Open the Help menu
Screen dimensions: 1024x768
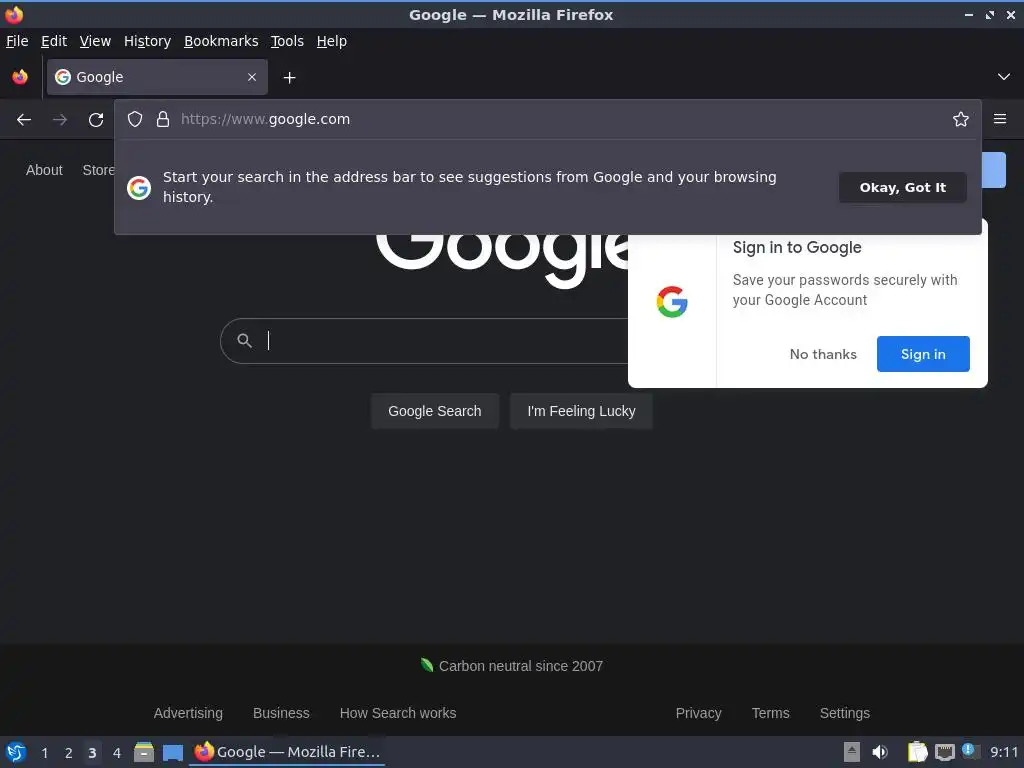click(332, 41)
